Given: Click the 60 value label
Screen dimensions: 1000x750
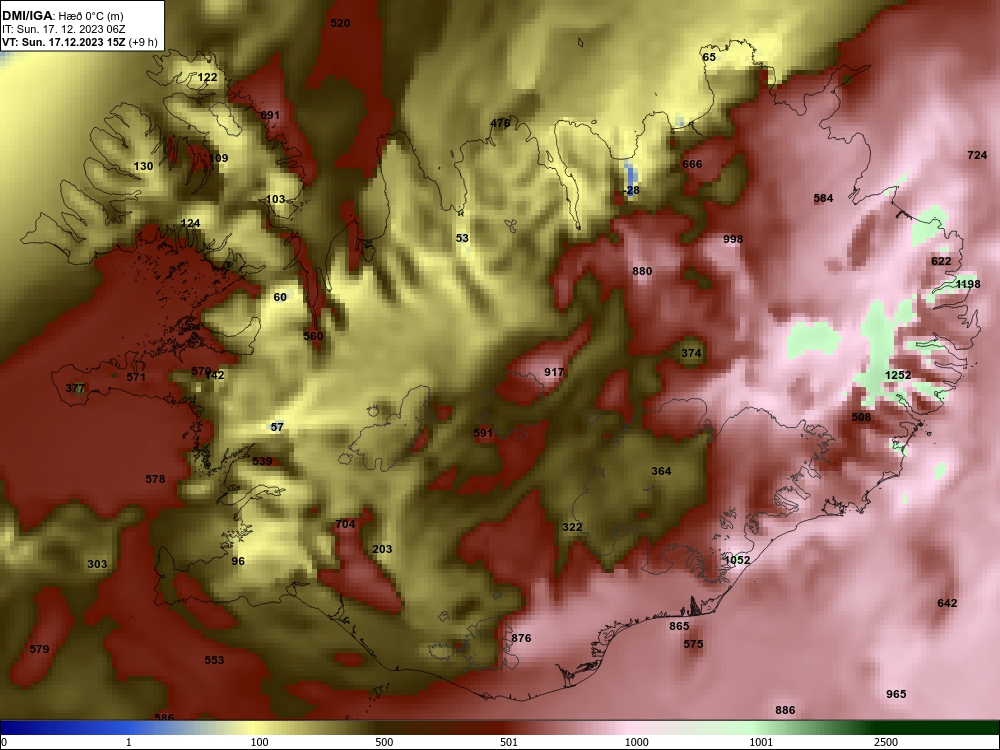Looking at the screenshot, I should (281, 297).
